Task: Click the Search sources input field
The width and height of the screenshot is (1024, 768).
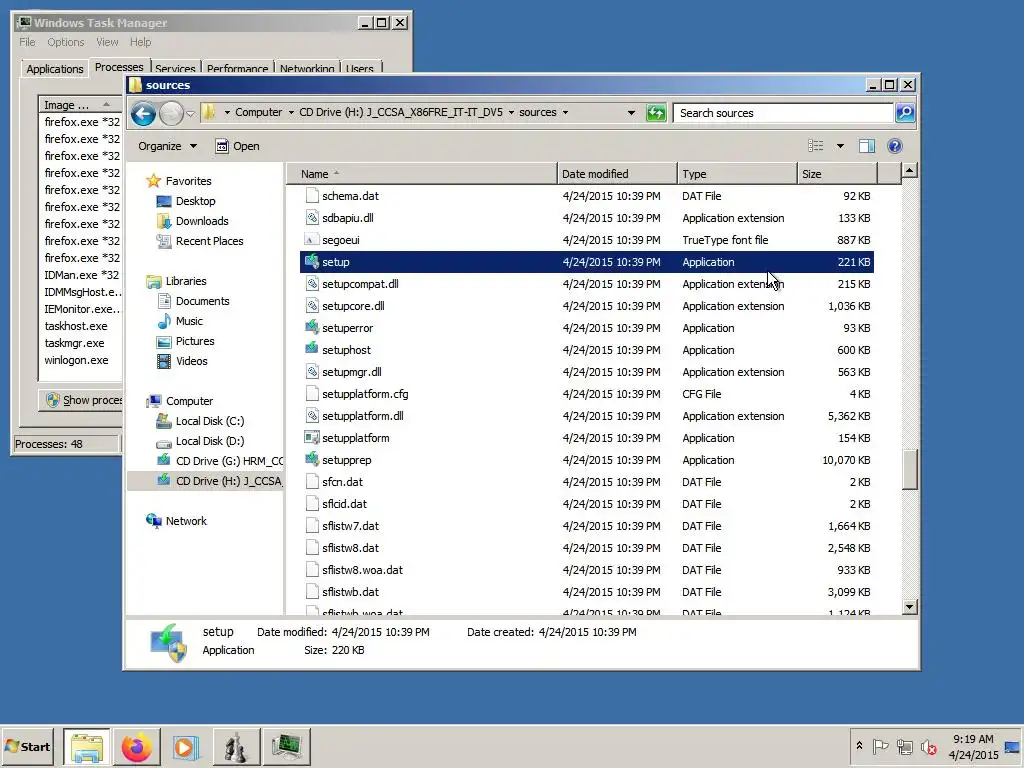Action: coord(783,113)
